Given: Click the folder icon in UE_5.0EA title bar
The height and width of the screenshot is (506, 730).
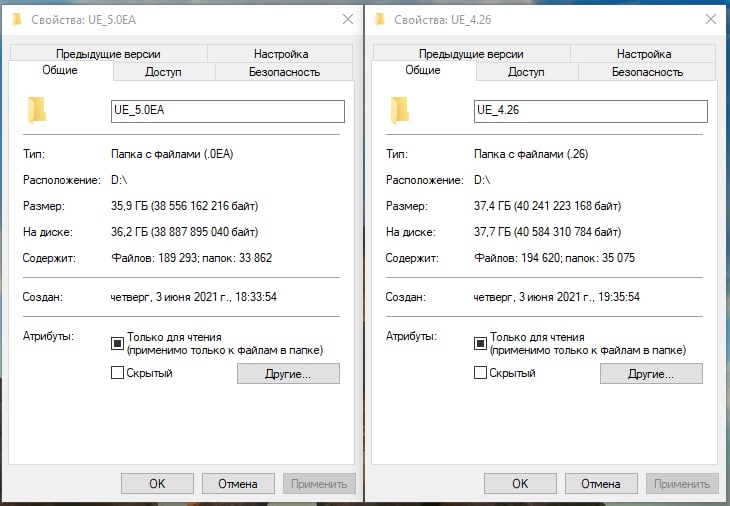Looking at the screenshot, I should pyautogui.click(x=14, y=19).
